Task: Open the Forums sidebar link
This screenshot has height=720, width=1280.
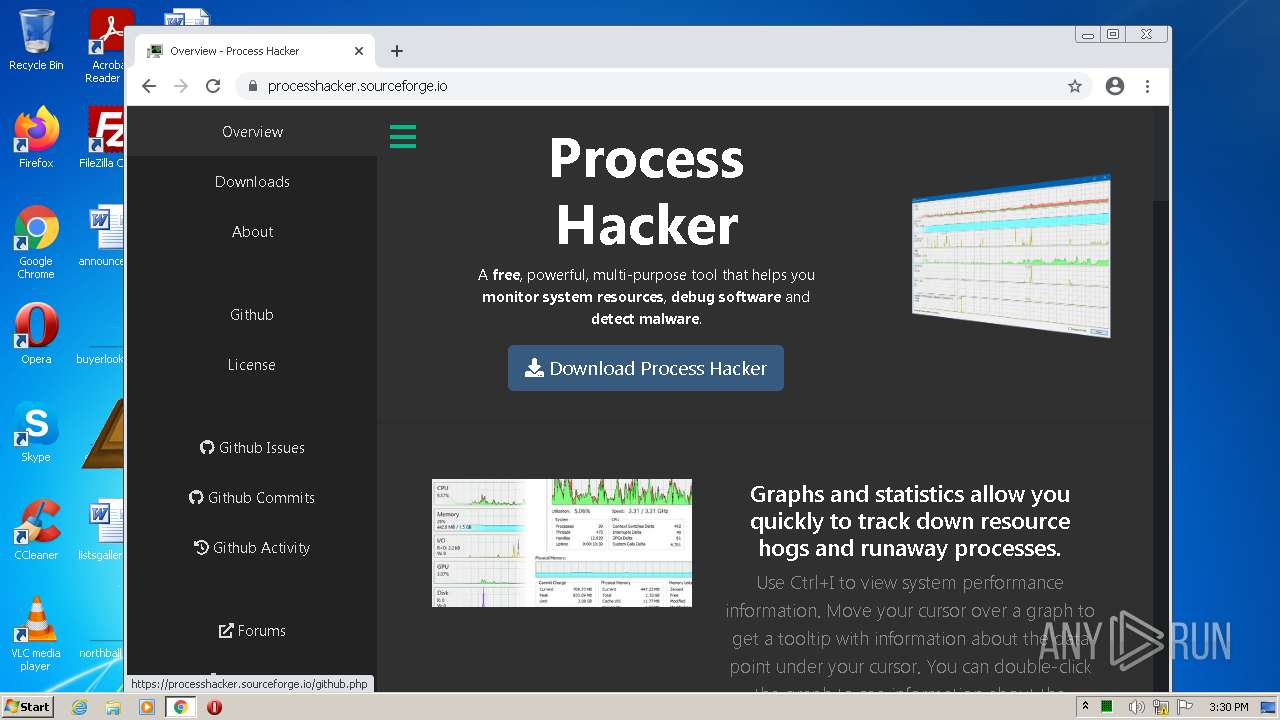Action: click(x=252, y=631)
